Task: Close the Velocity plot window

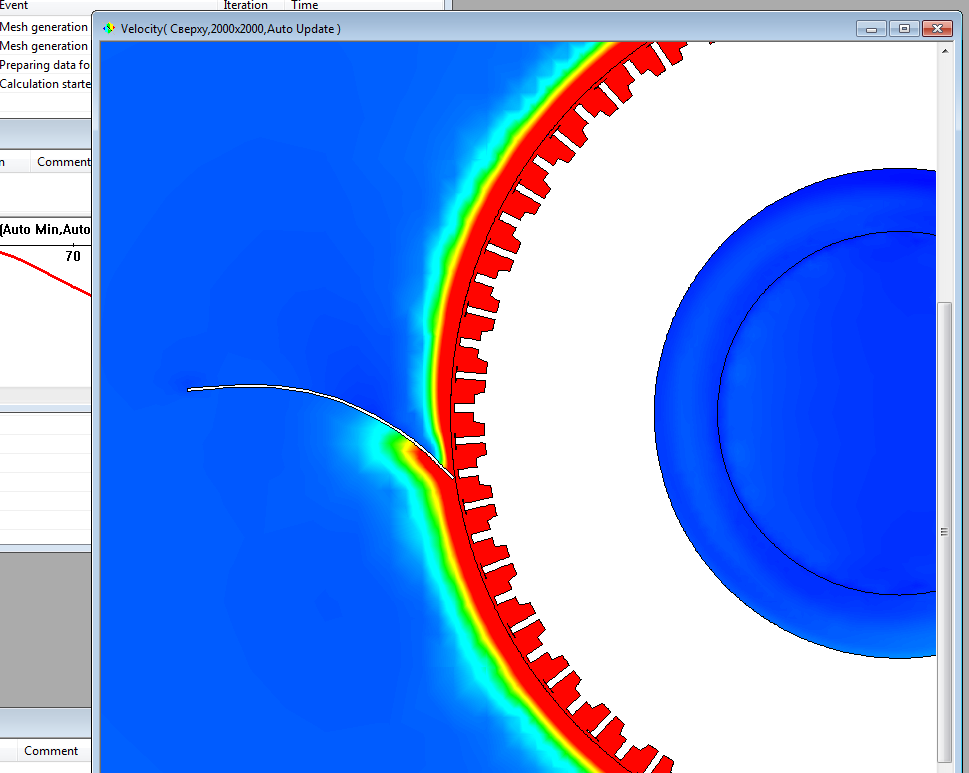Action: (936, 29)
